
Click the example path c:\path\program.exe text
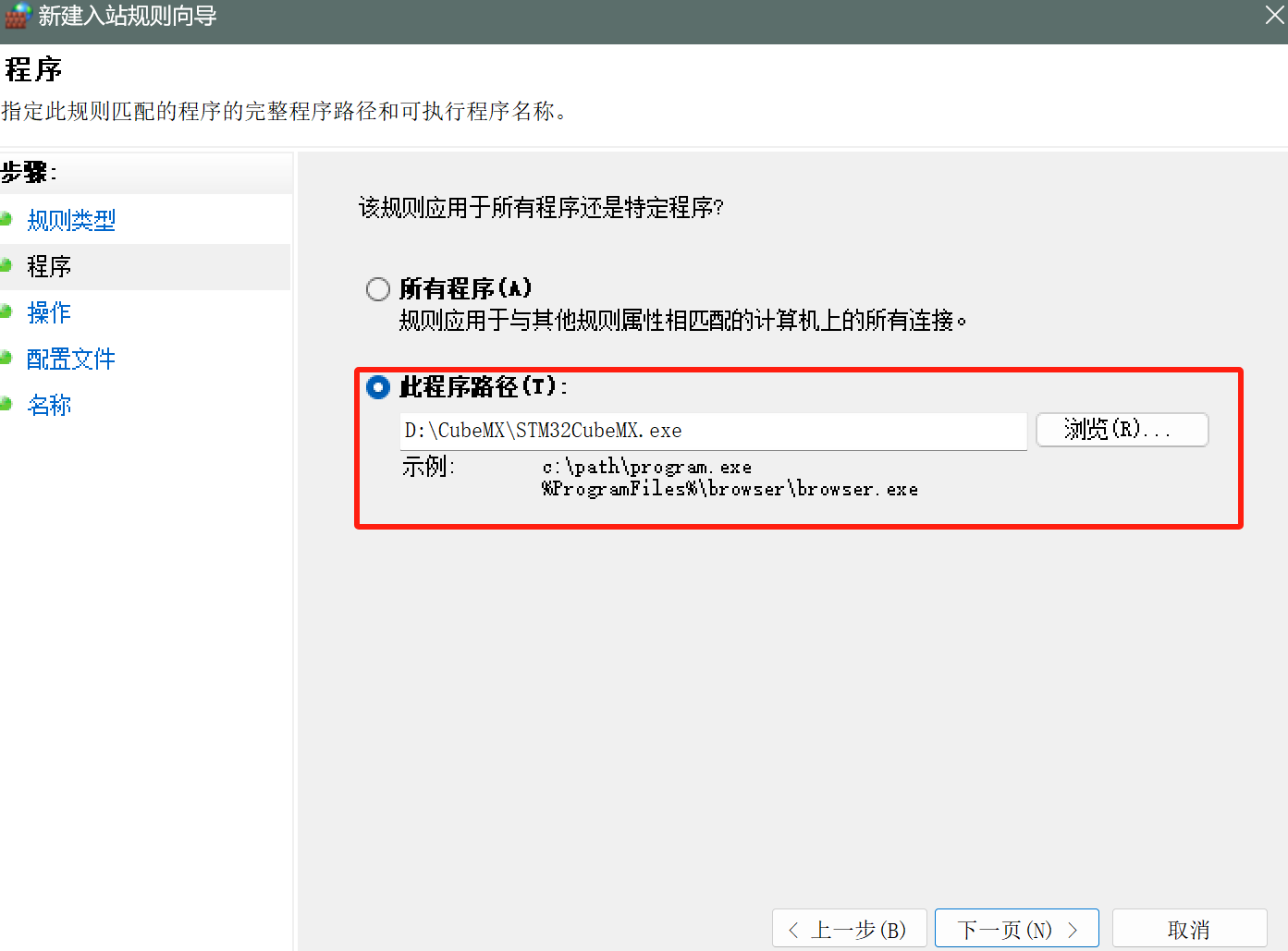(x=646, y=468)
